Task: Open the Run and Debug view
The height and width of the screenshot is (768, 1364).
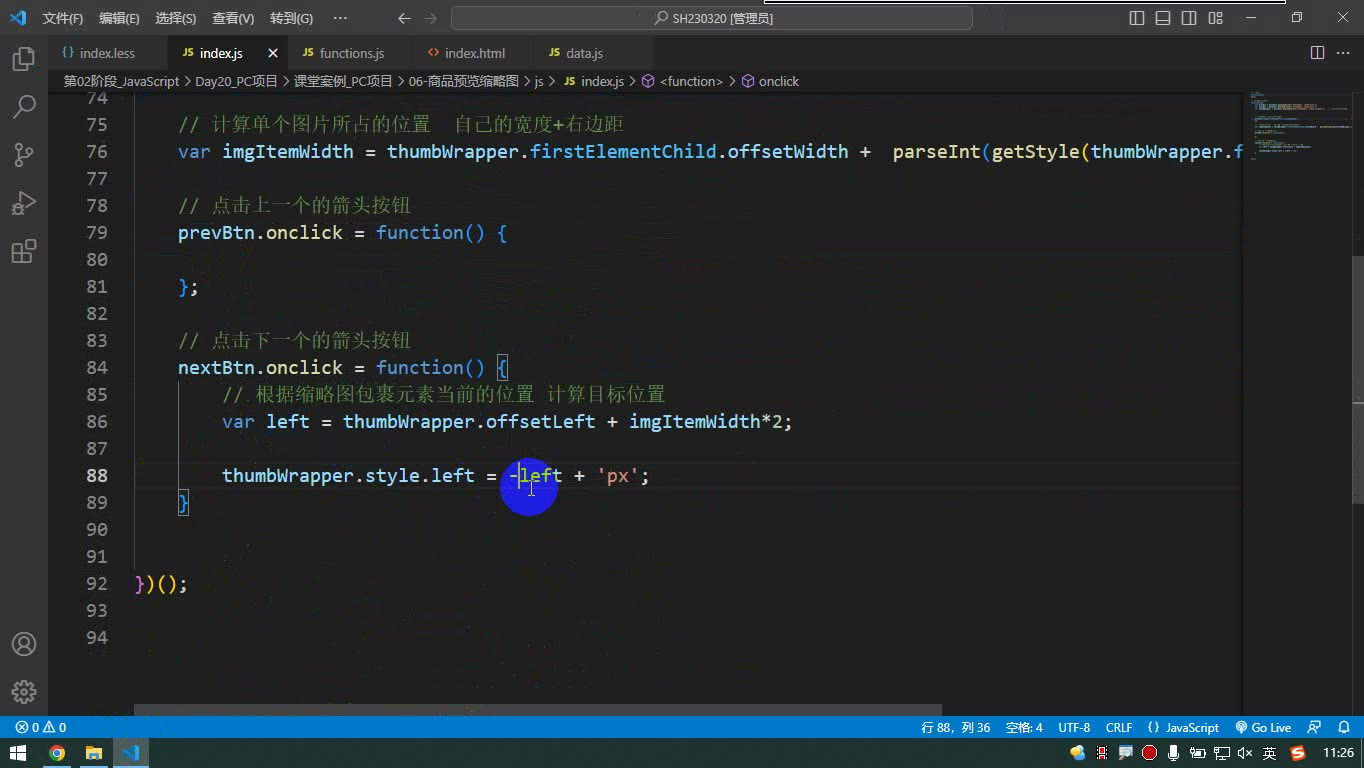Action: click(x=24, y=203)
